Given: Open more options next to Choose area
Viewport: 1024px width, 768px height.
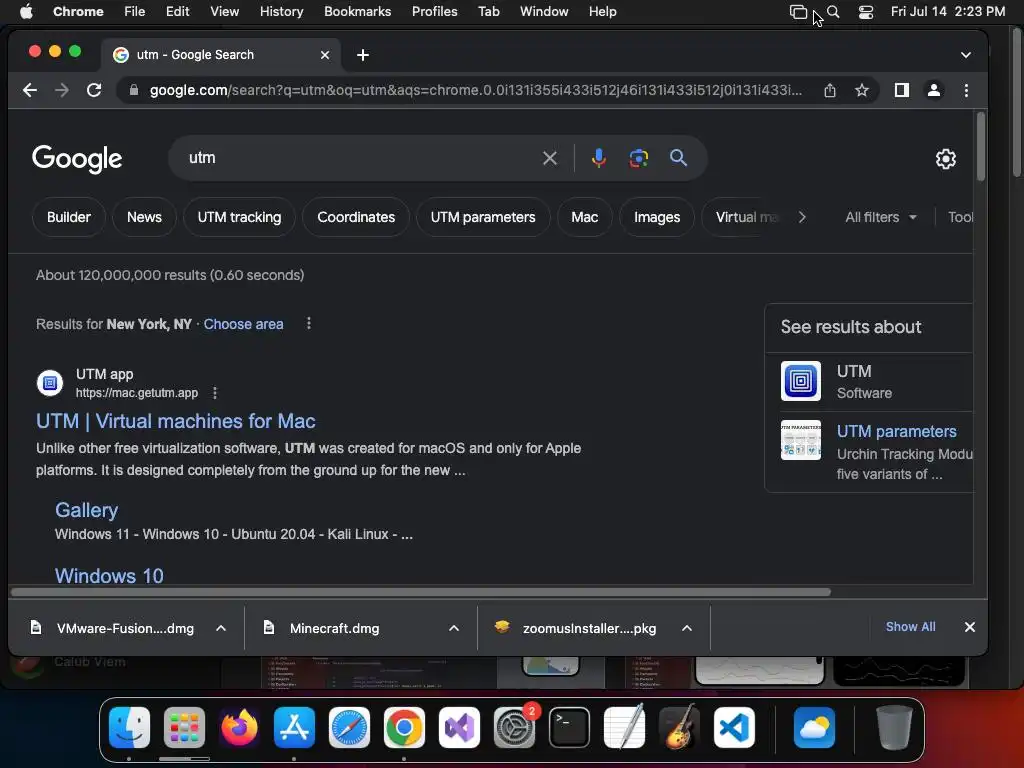Looking at the screenshot, I should [x=309, y=323].
